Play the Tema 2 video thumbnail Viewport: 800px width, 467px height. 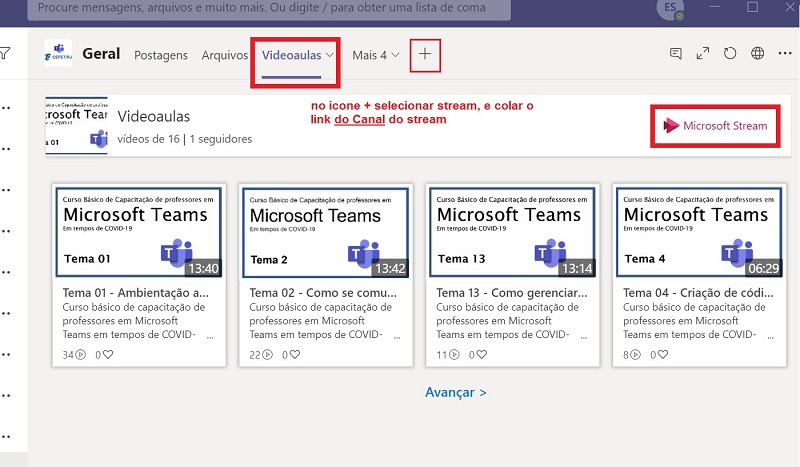(x=326, y=233)
